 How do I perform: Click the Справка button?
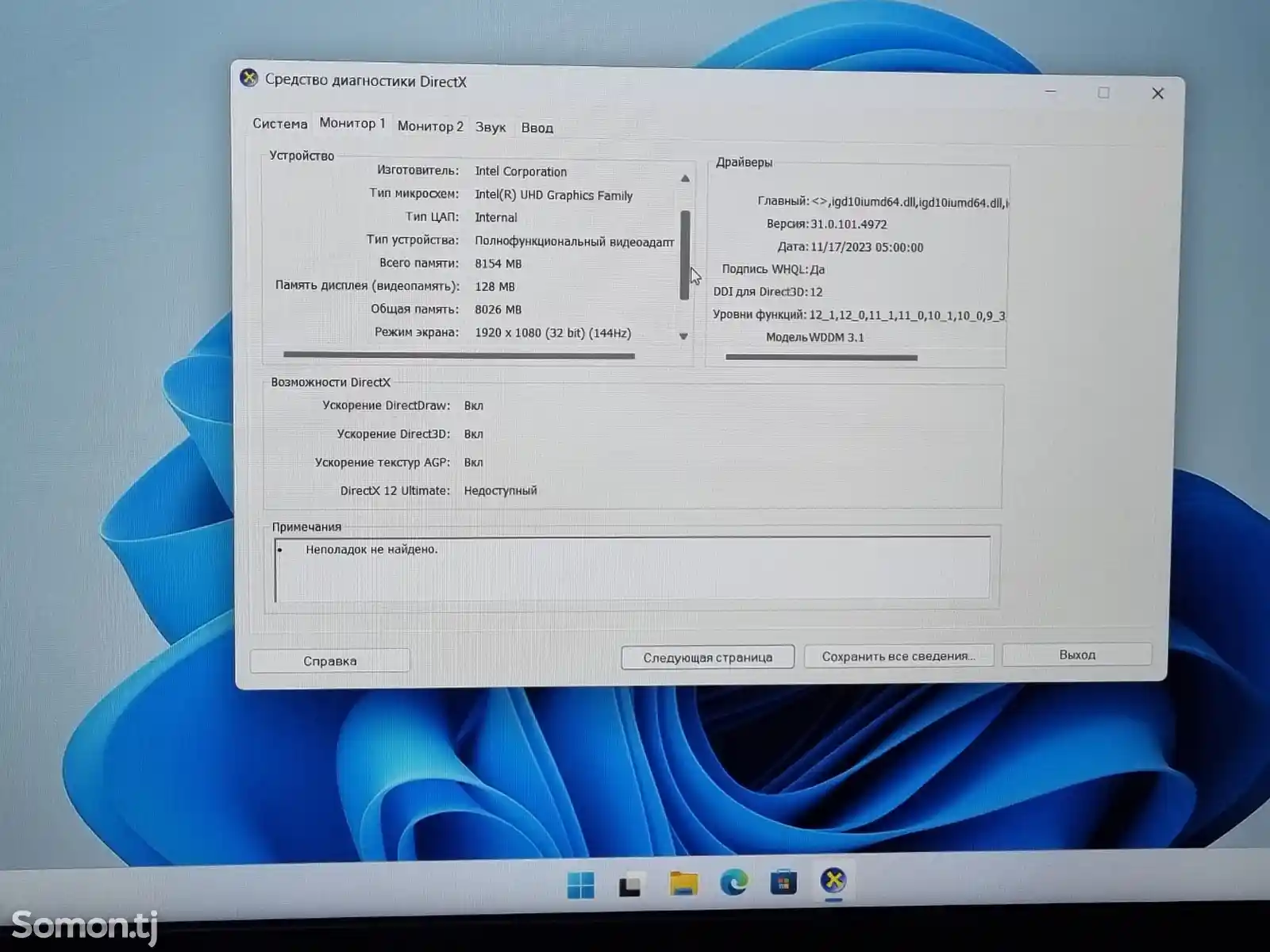click(x=329, y=661)
